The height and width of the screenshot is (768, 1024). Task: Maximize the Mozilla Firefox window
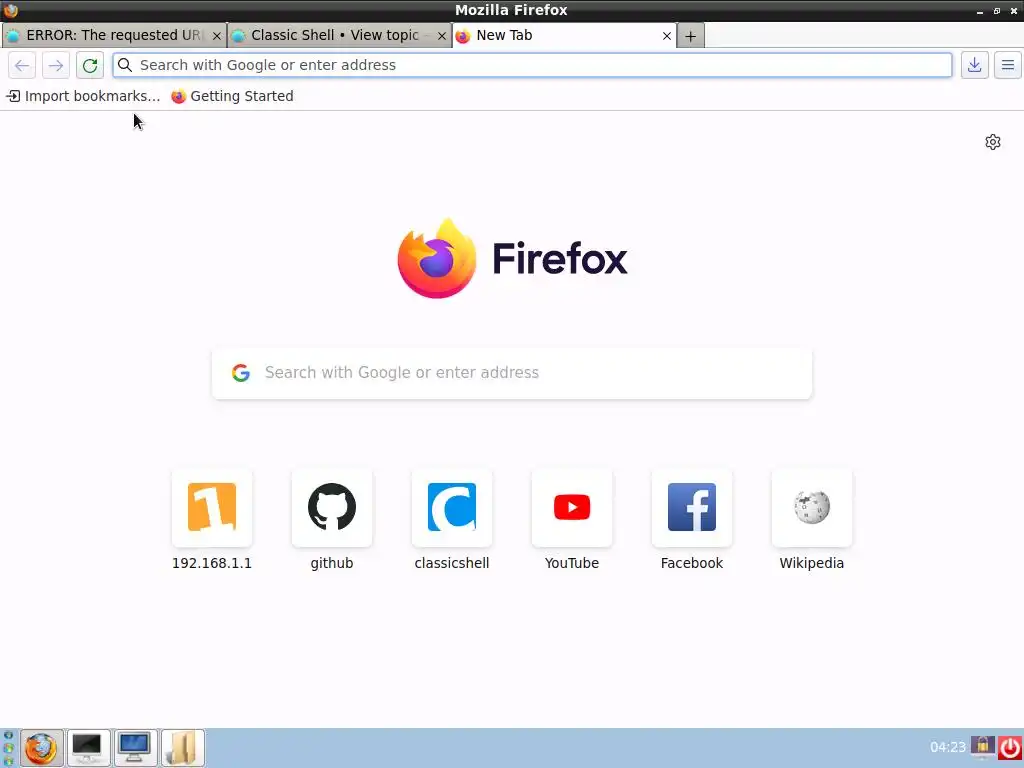(x=997, y=11)
